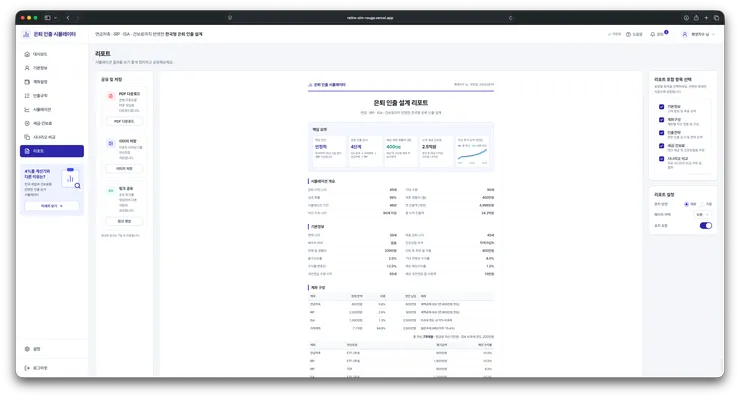
Task: Click the page reload icon in address bar
Action: point(510,18)
